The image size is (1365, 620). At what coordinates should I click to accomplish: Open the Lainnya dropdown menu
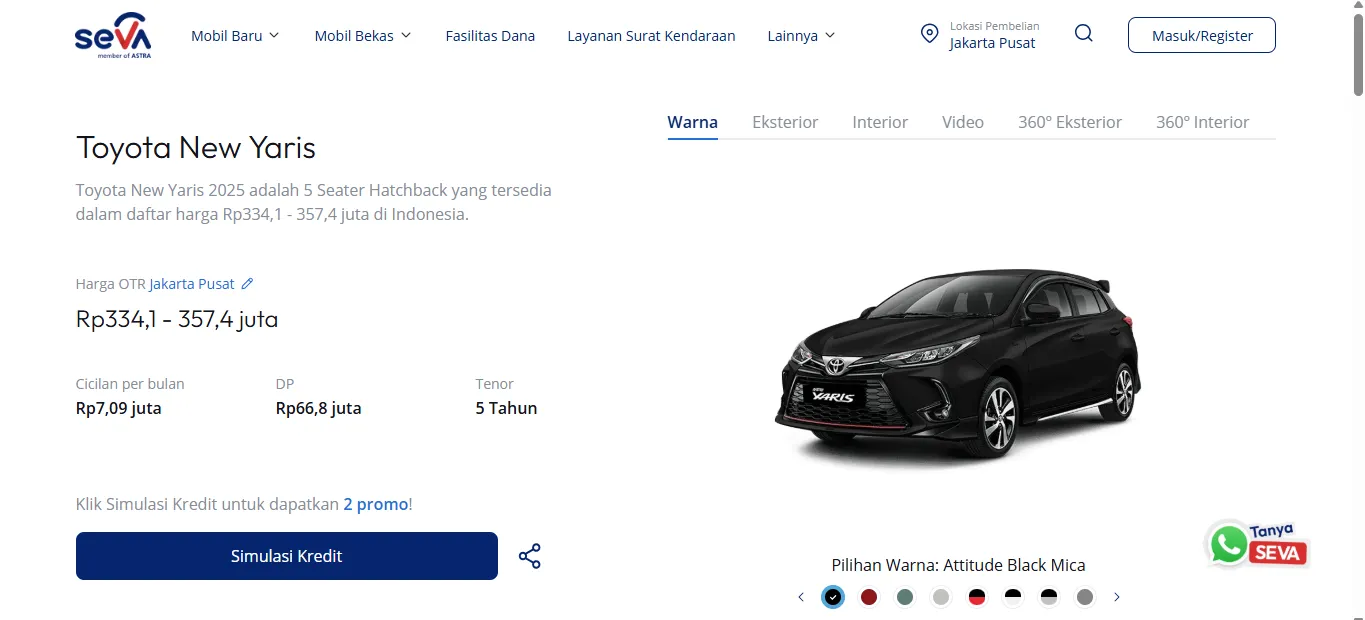click(800, 35)
